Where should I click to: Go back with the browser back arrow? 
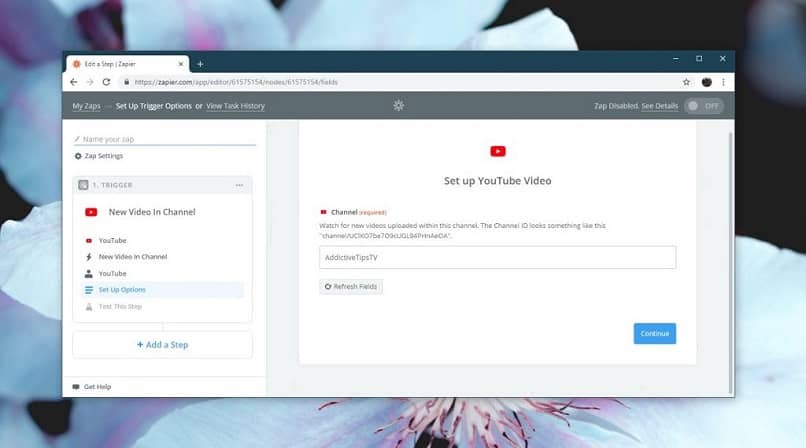(x=74, y=82)
